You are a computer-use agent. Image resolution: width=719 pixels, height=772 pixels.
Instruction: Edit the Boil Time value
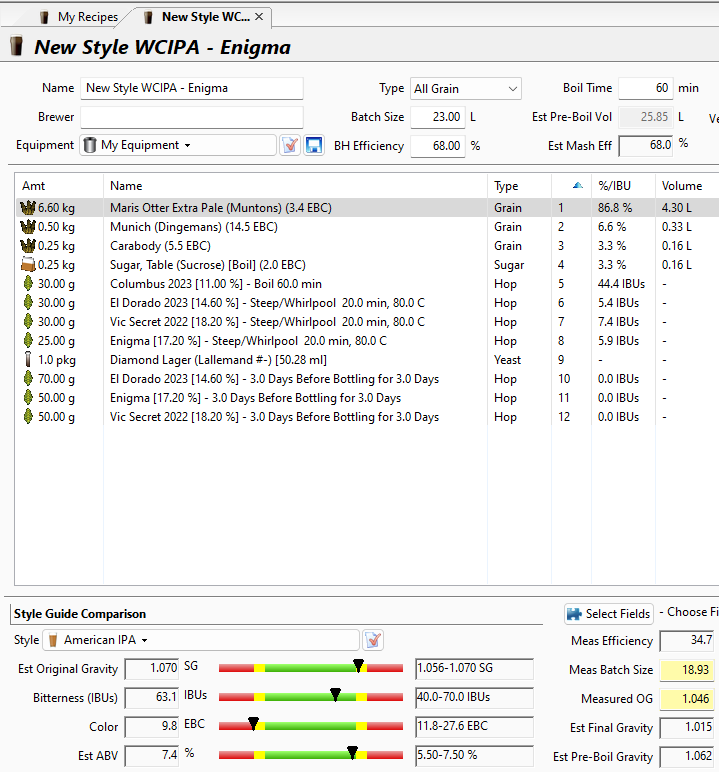[646, 88]
